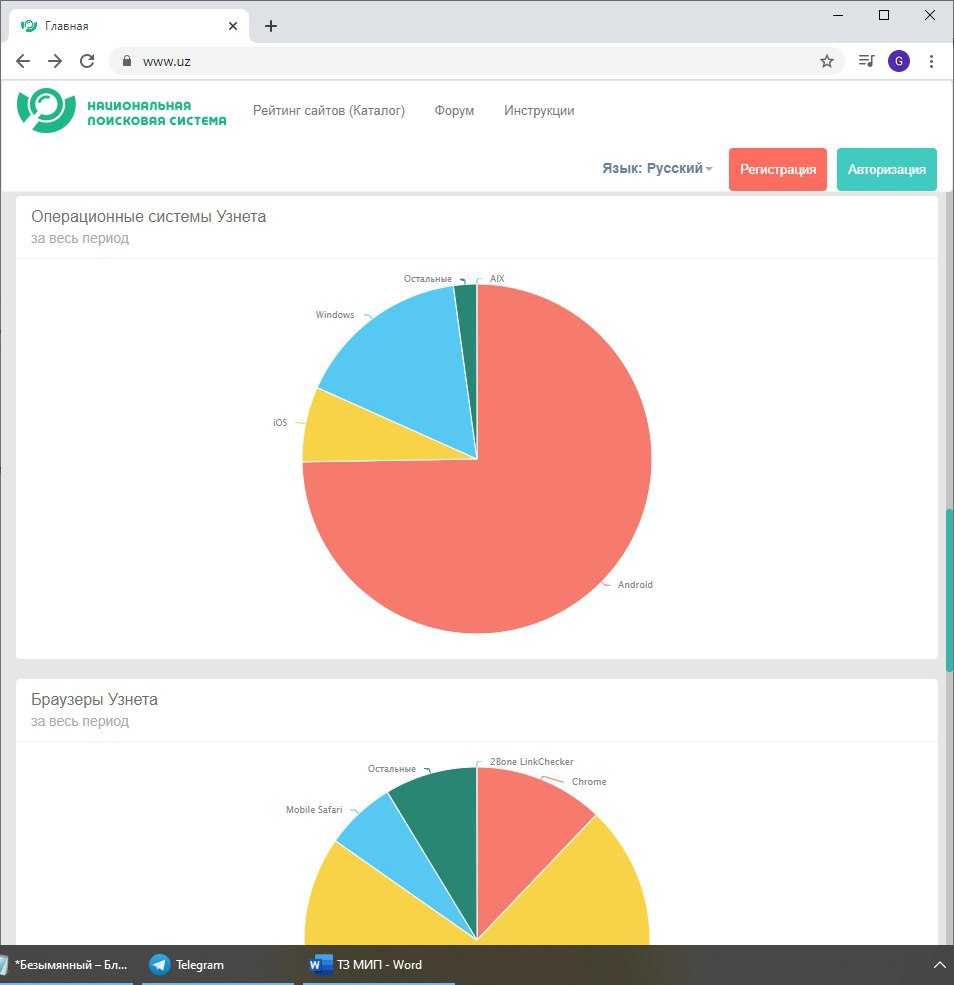This screenshot has height=985, width=954.
Task: Click the red Регистрация button
Action: 778,169
